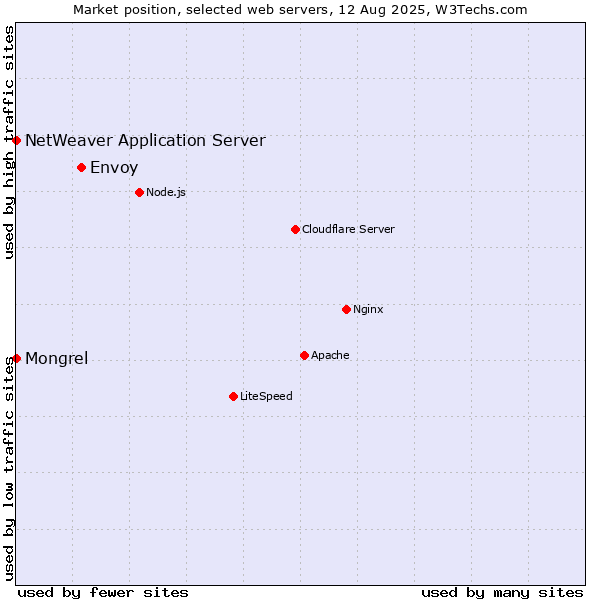Click the Envoy red data point
This screenshot has width=600, height=600.
point(82,168)
